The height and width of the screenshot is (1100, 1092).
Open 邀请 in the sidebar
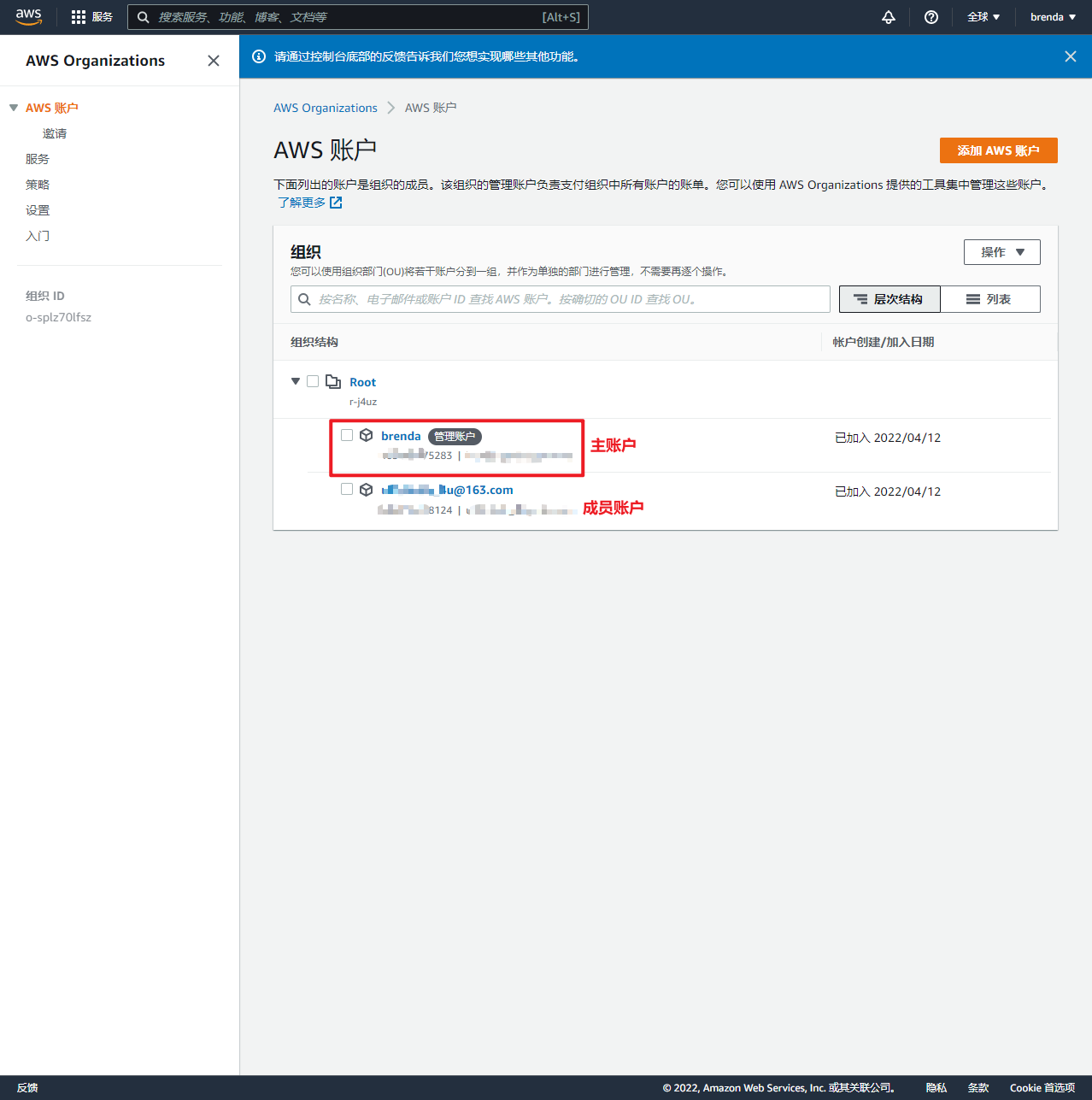click(x=55, y=133)
